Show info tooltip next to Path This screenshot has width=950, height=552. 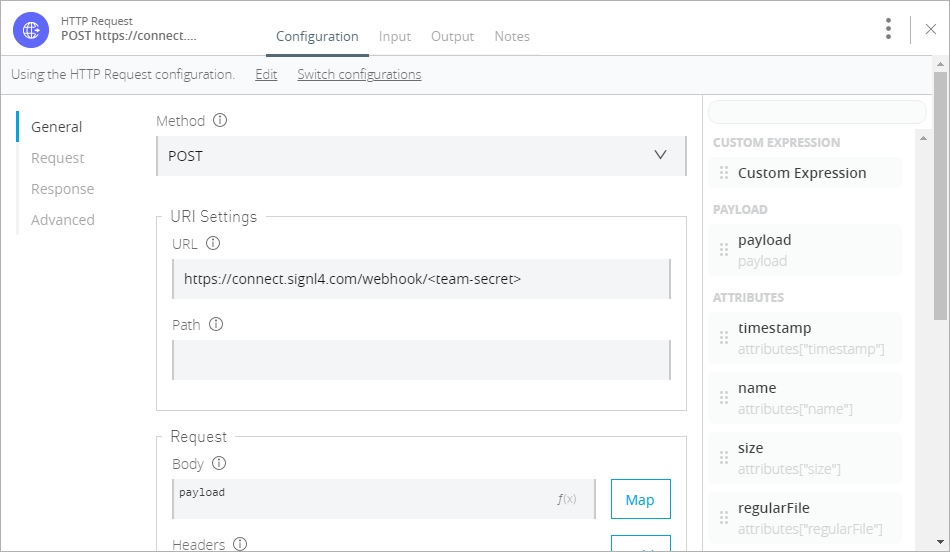pyautogui.click(x=216, y=324)
